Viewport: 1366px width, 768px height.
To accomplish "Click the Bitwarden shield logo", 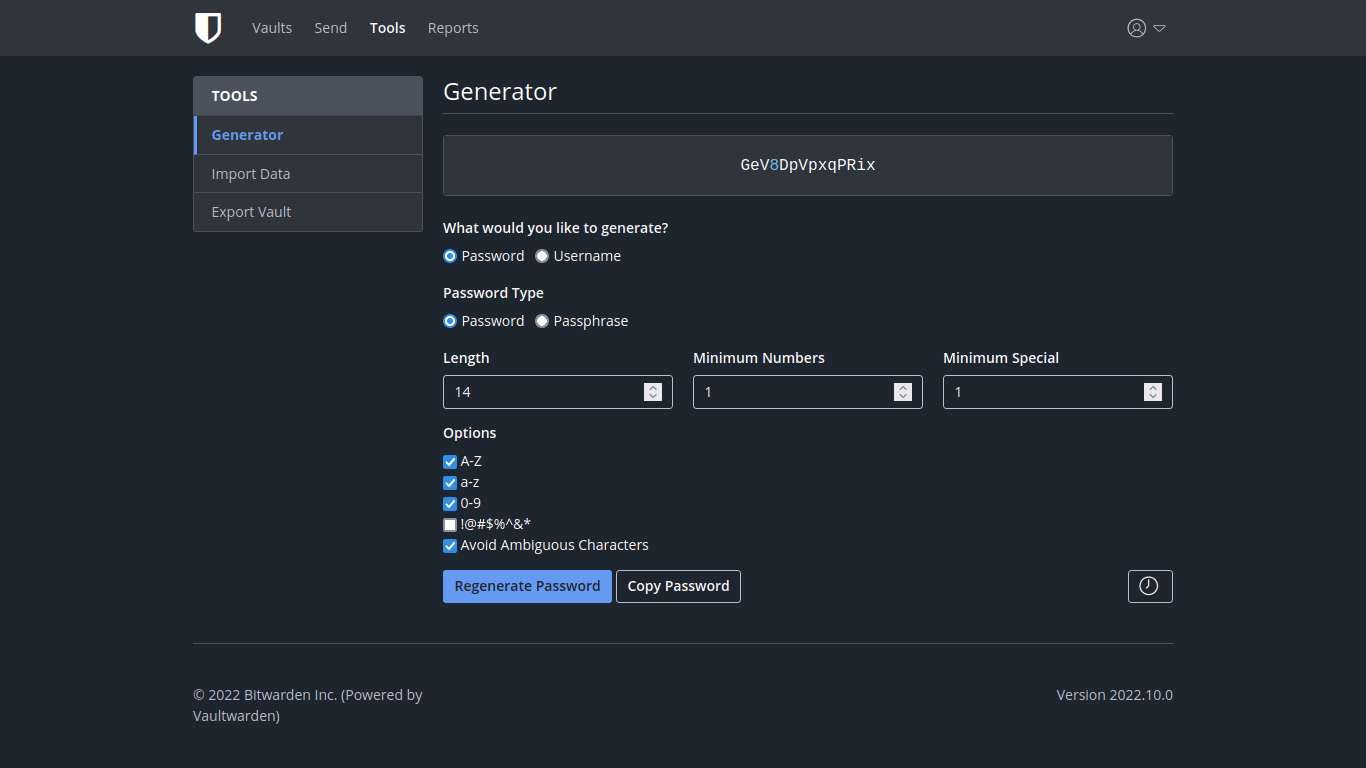I will (207, 28).
